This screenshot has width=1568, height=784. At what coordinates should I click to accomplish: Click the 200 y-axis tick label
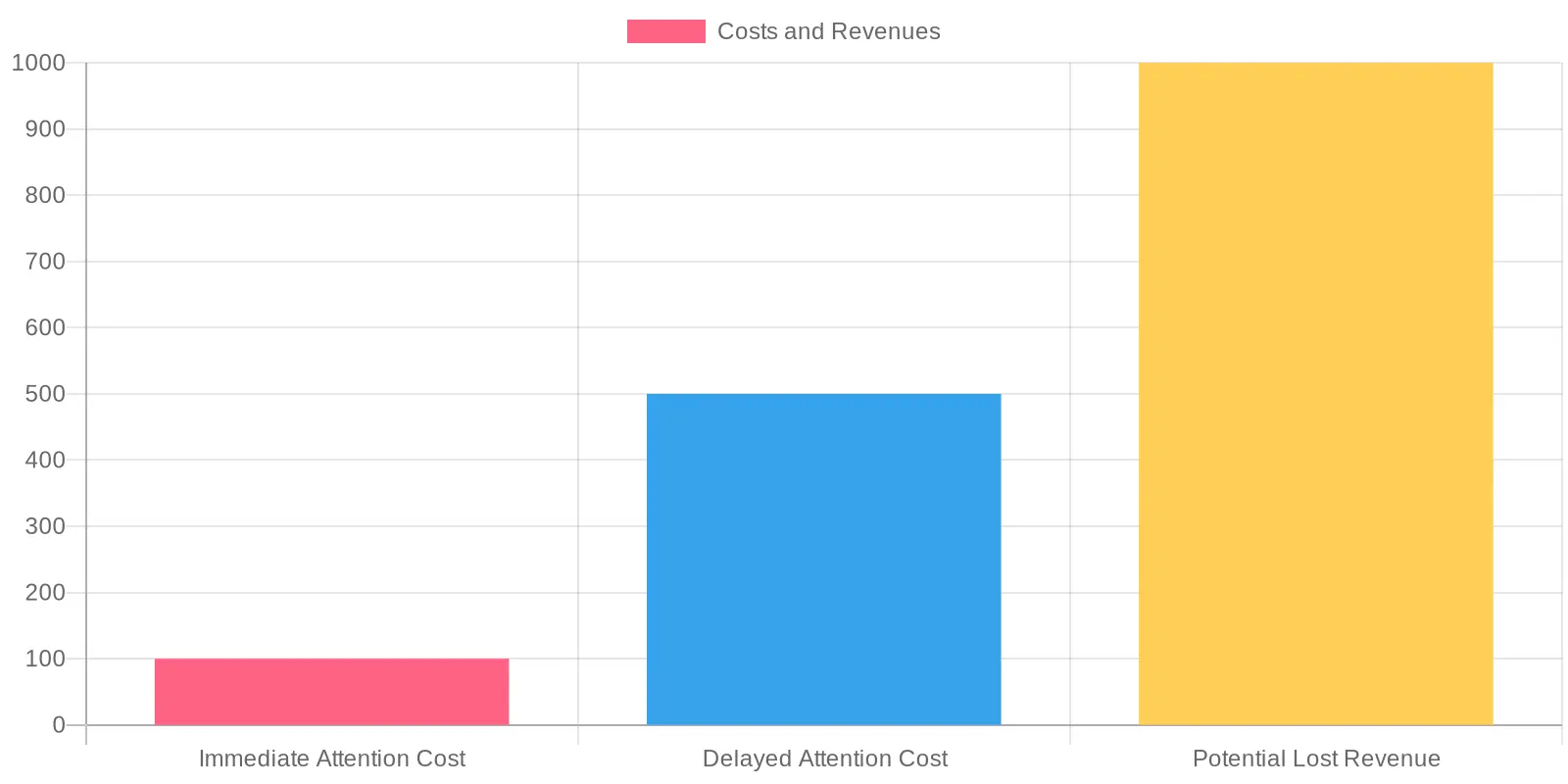click(45, 593)
